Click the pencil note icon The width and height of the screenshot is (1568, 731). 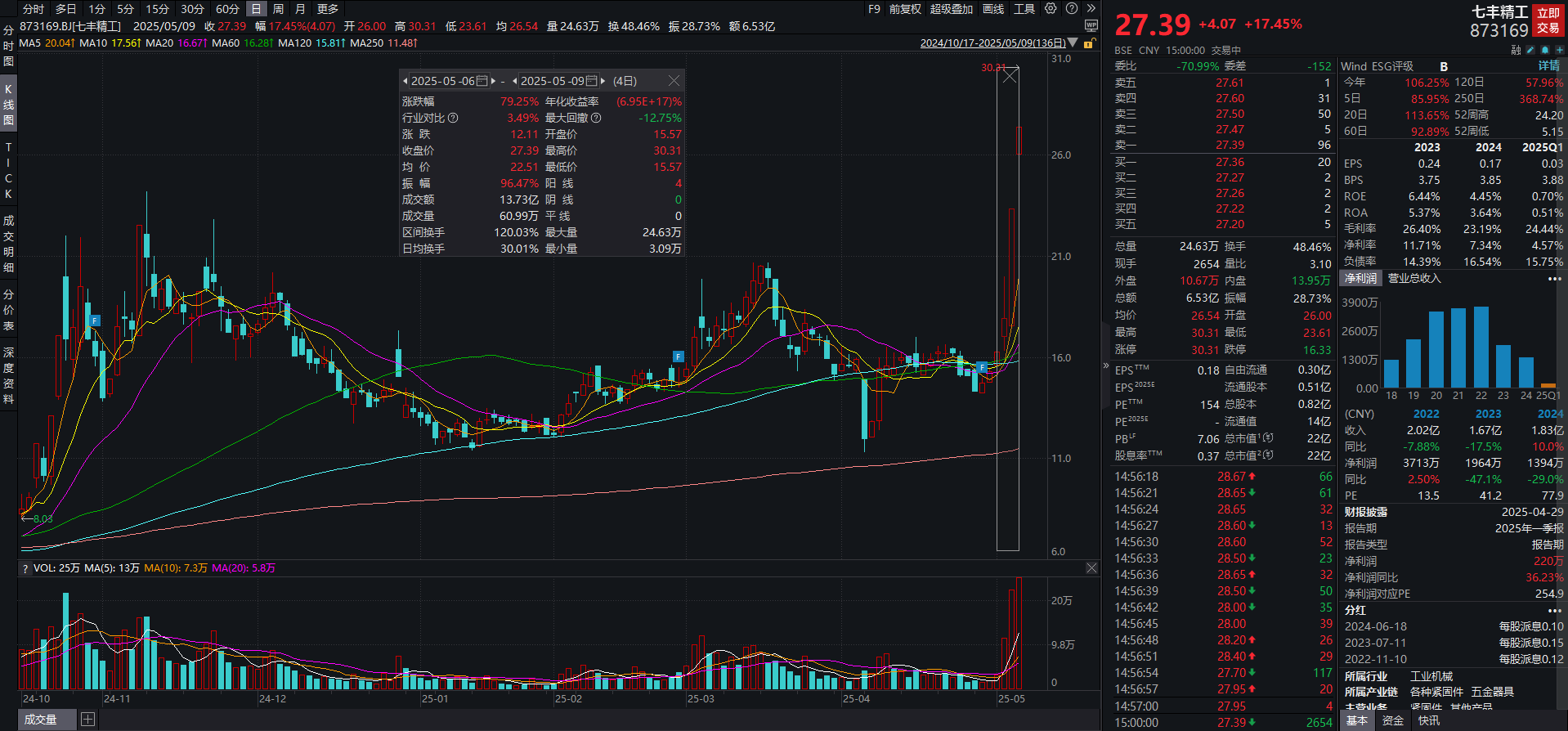point(1530,50)
